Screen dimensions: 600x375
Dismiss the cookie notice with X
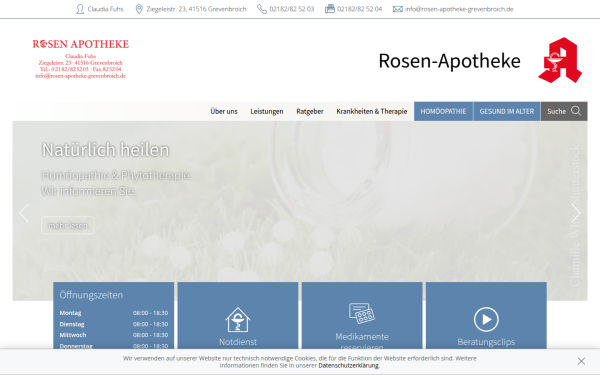point(581,361)
